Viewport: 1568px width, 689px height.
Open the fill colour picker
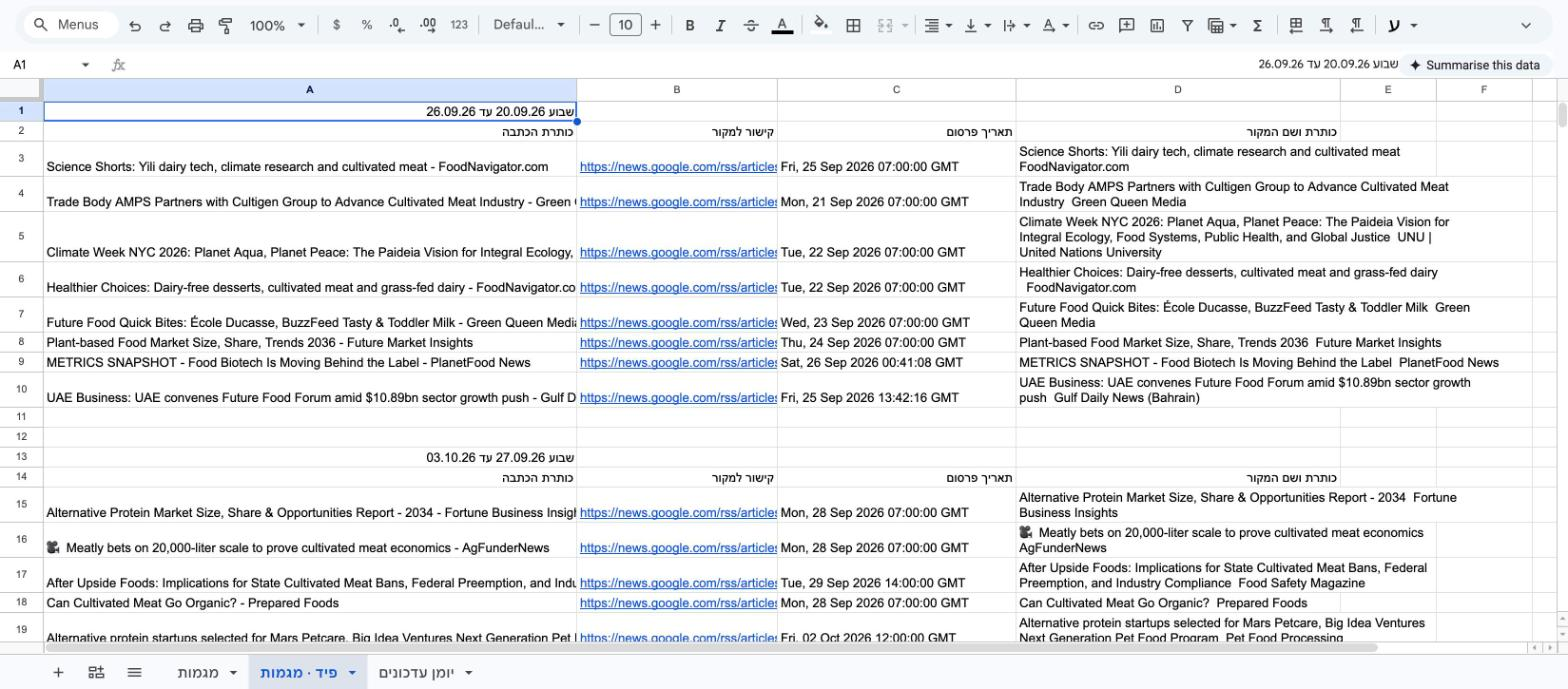click(x=821, y=25)
